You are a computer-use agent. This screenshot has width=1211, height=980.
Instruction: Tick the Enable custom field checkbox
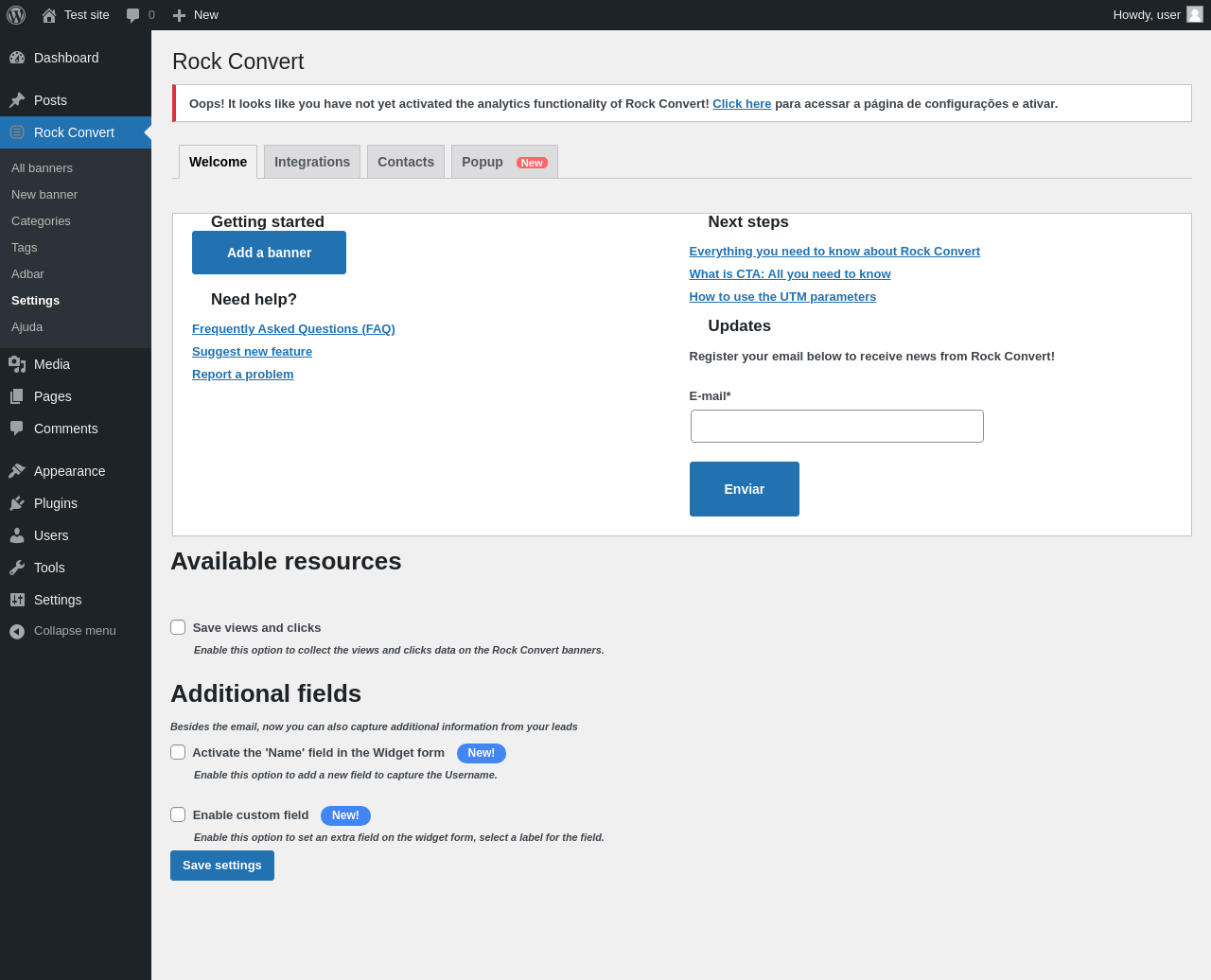pos(178,814)
